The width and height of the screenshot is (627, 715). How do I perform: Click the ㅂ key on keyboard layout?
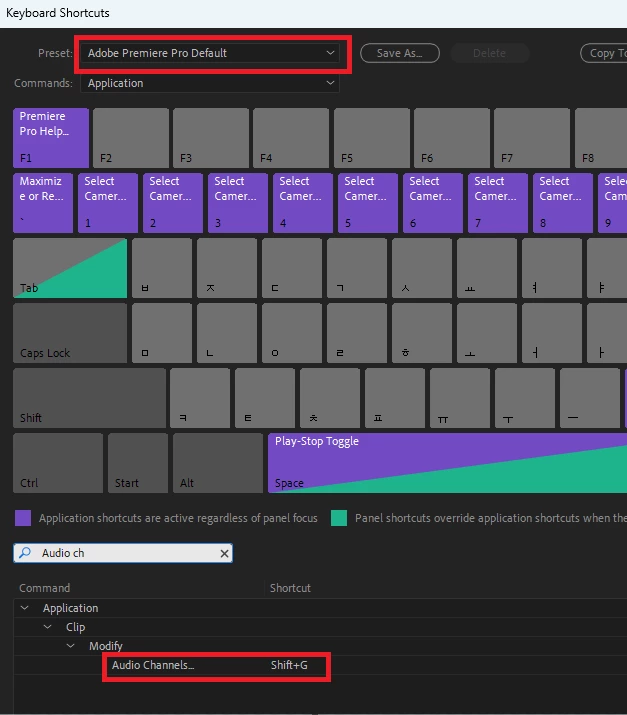pyautogui.click(x=162, y=268)
